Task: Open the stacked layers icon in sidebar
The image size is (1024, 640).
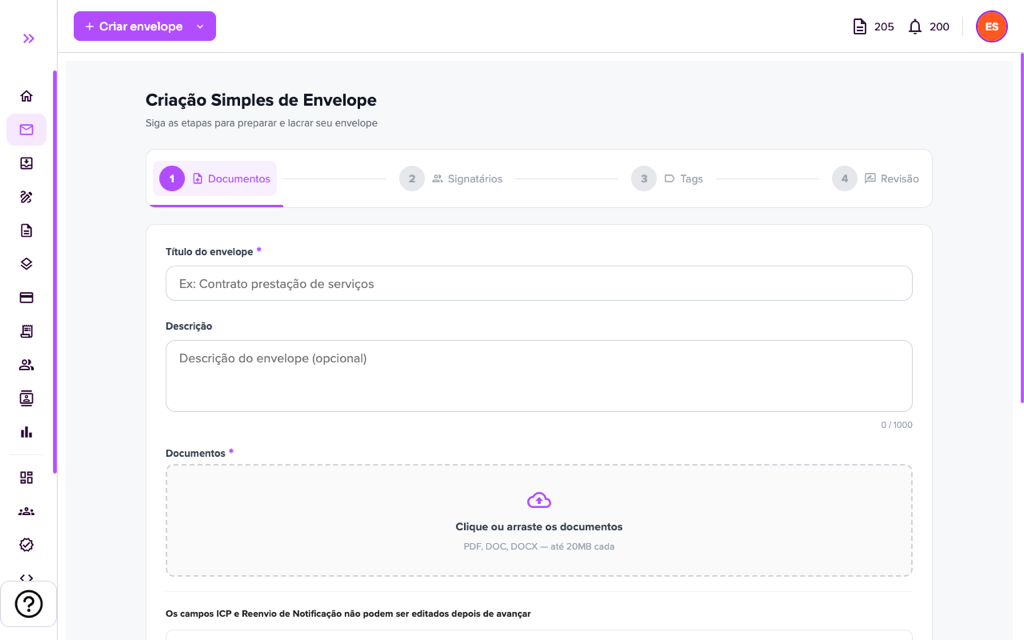Action: 26,264
